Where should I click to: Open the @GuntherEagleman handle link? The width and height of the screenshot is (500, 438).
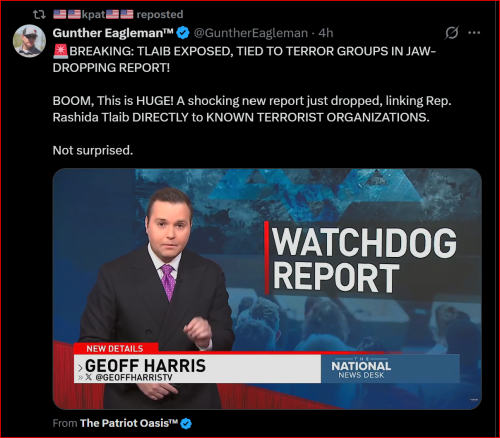click(x=251, y=33)
